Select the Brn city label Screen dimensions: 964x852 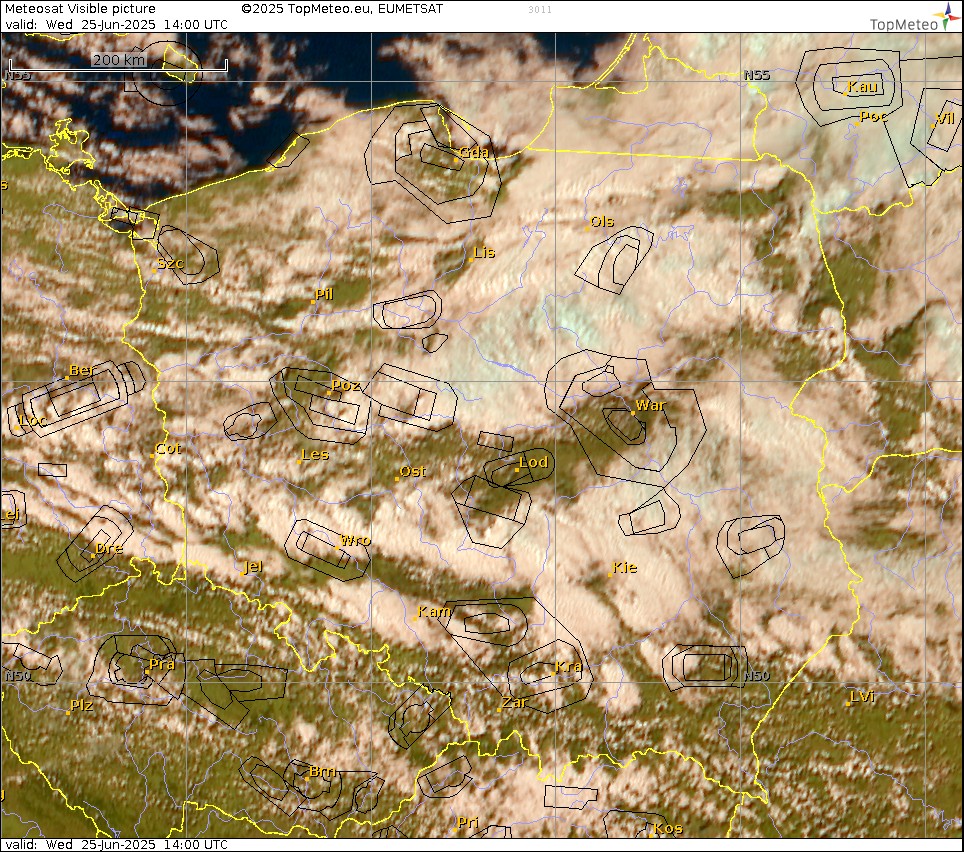click(322, 771)
